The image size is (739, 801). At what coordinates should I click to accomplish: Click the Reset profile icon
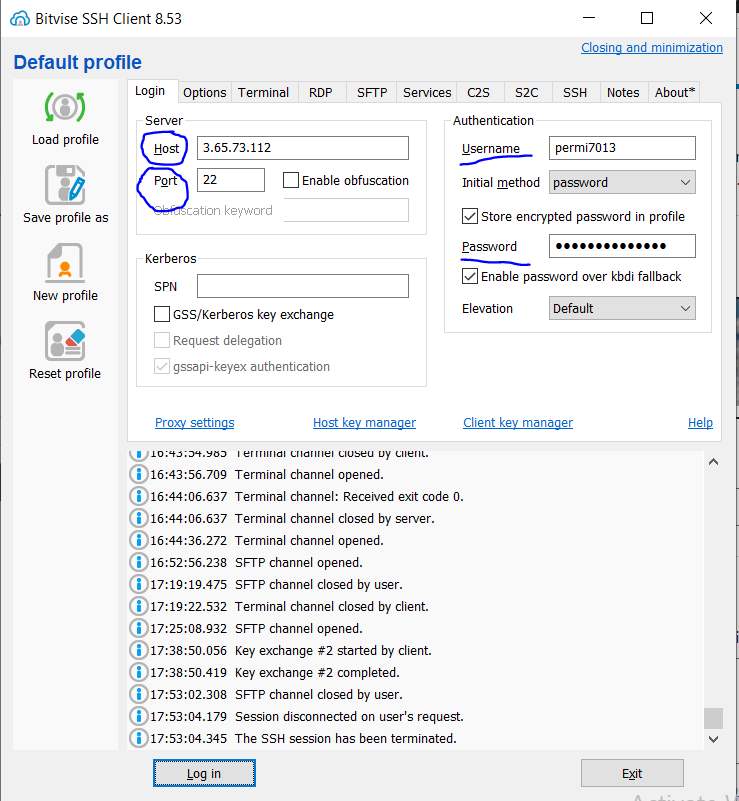coord(65,341)
